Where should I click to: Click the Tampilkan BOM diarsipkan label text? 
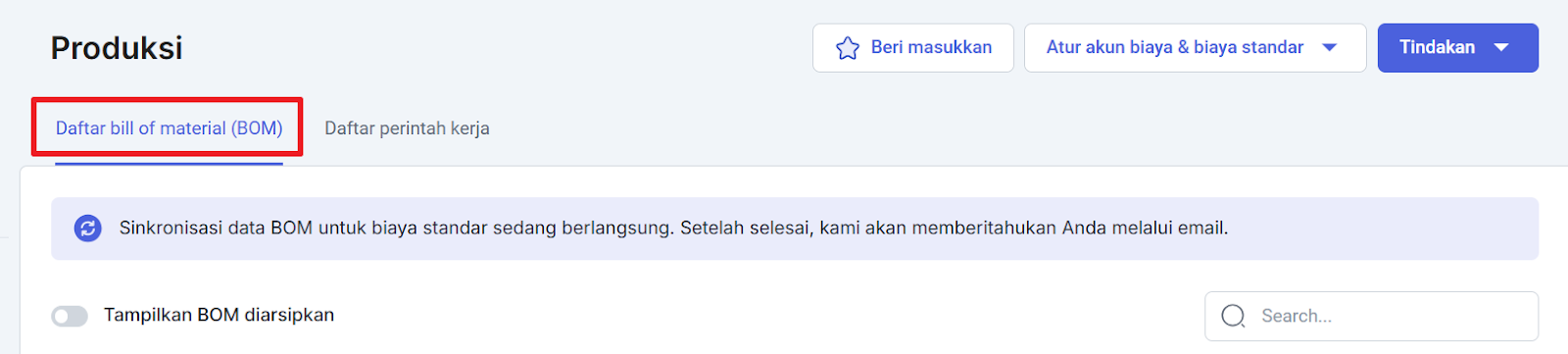point(220,315)
